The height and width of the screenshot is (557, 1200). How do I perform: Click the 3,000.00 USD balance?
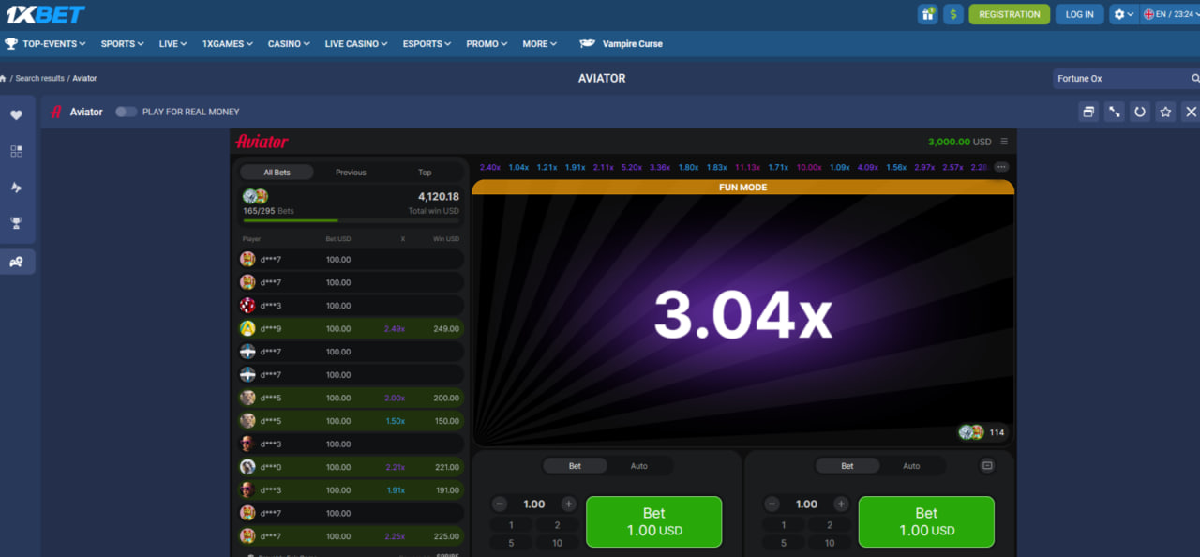[960, 141]
